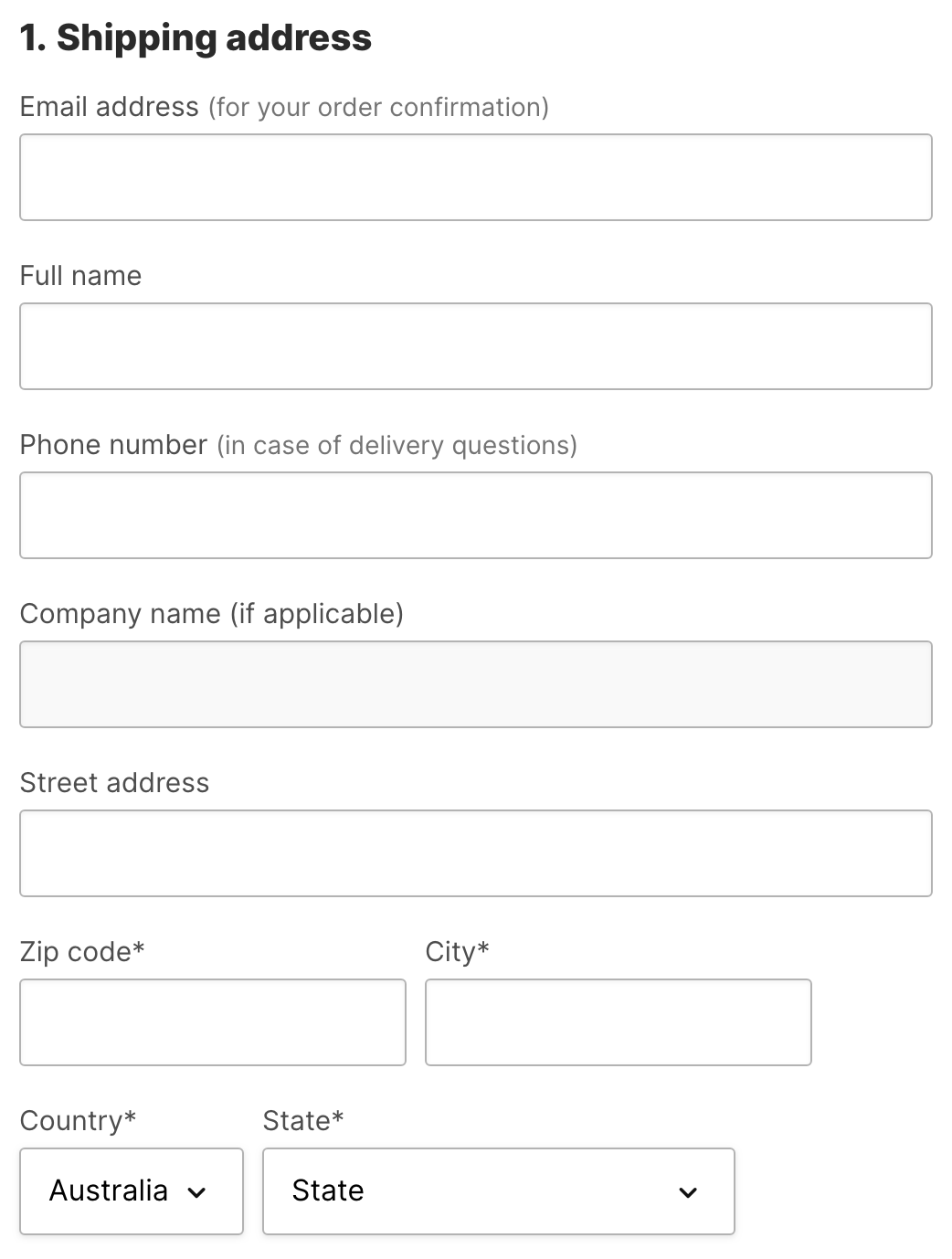Click the Phone number input field
The height and width of the screenshot is (1259, 952).
coord(474,515)
